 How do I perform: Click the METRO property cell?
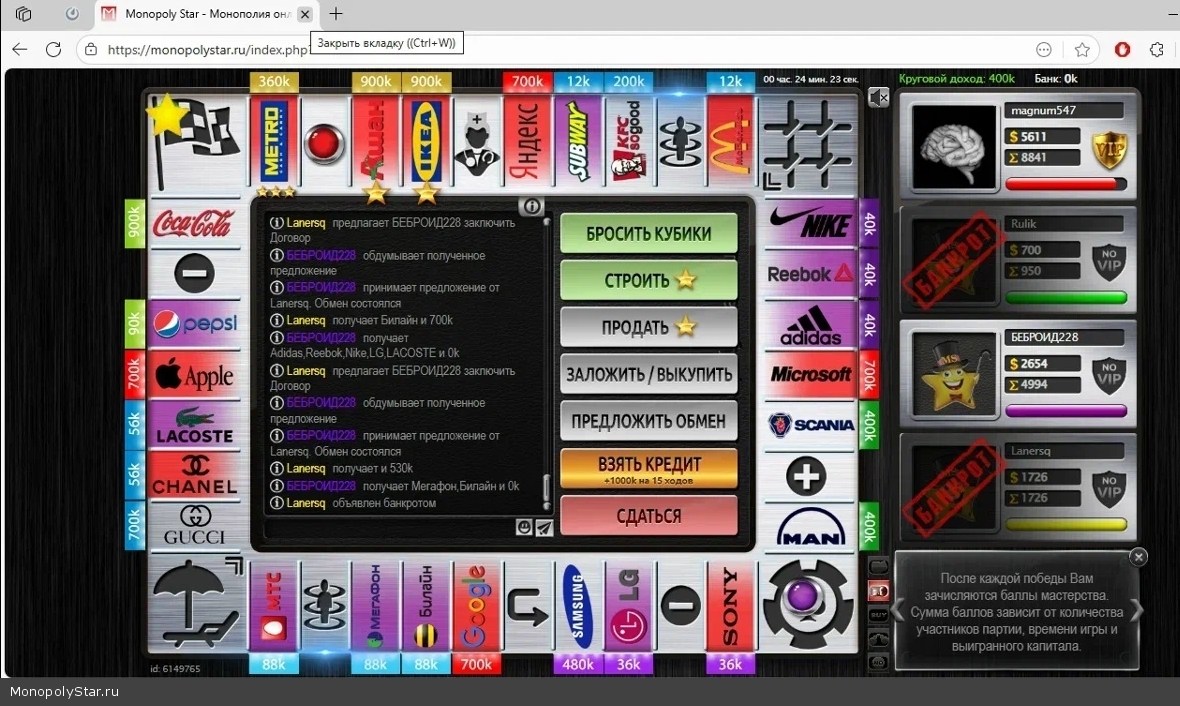pyautogui.click(x=274, y=140)
